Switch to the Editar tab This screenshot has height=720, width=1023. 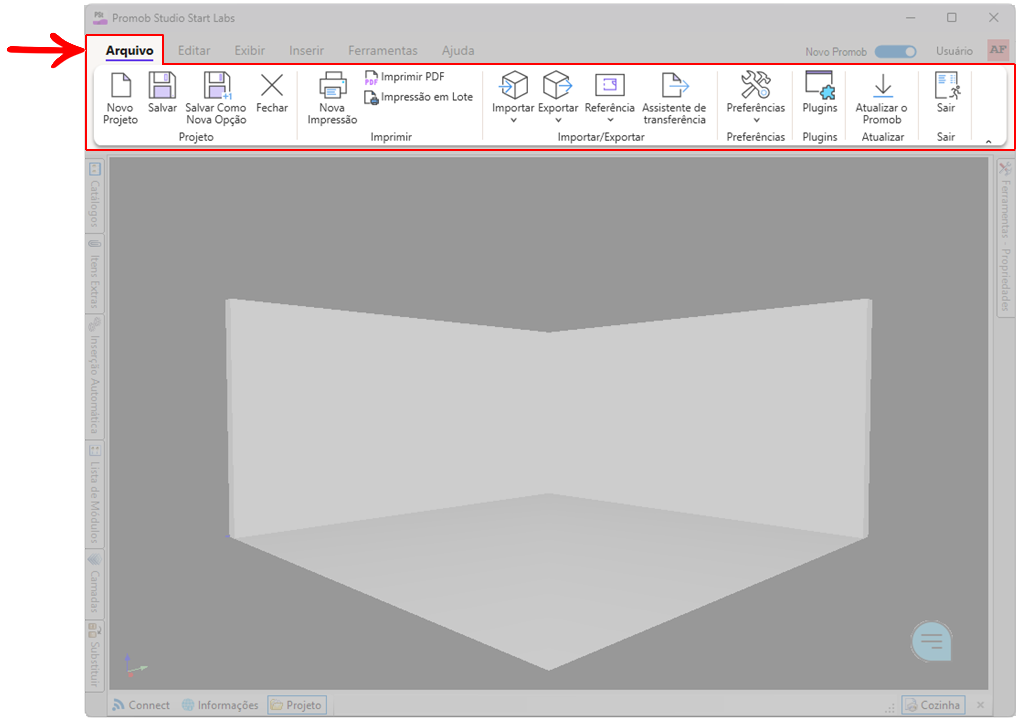click(194, 51)
